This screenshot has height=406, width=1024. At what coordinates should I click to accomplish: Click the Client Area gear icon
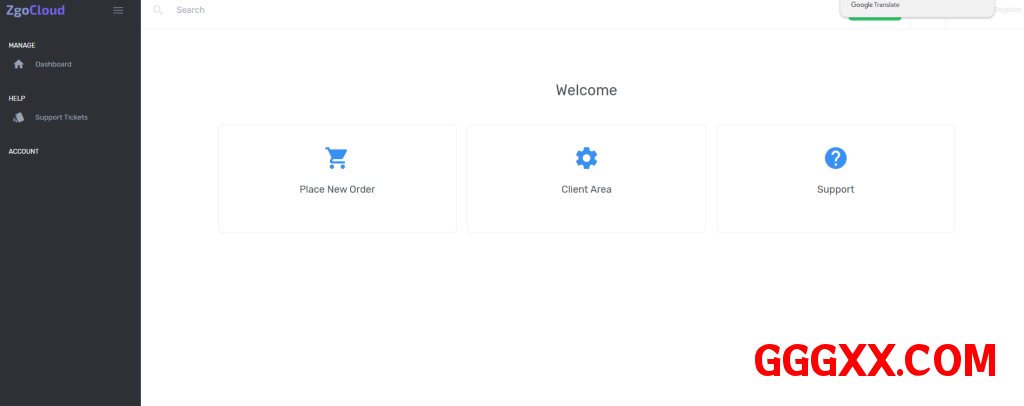[x=586, y=158]
